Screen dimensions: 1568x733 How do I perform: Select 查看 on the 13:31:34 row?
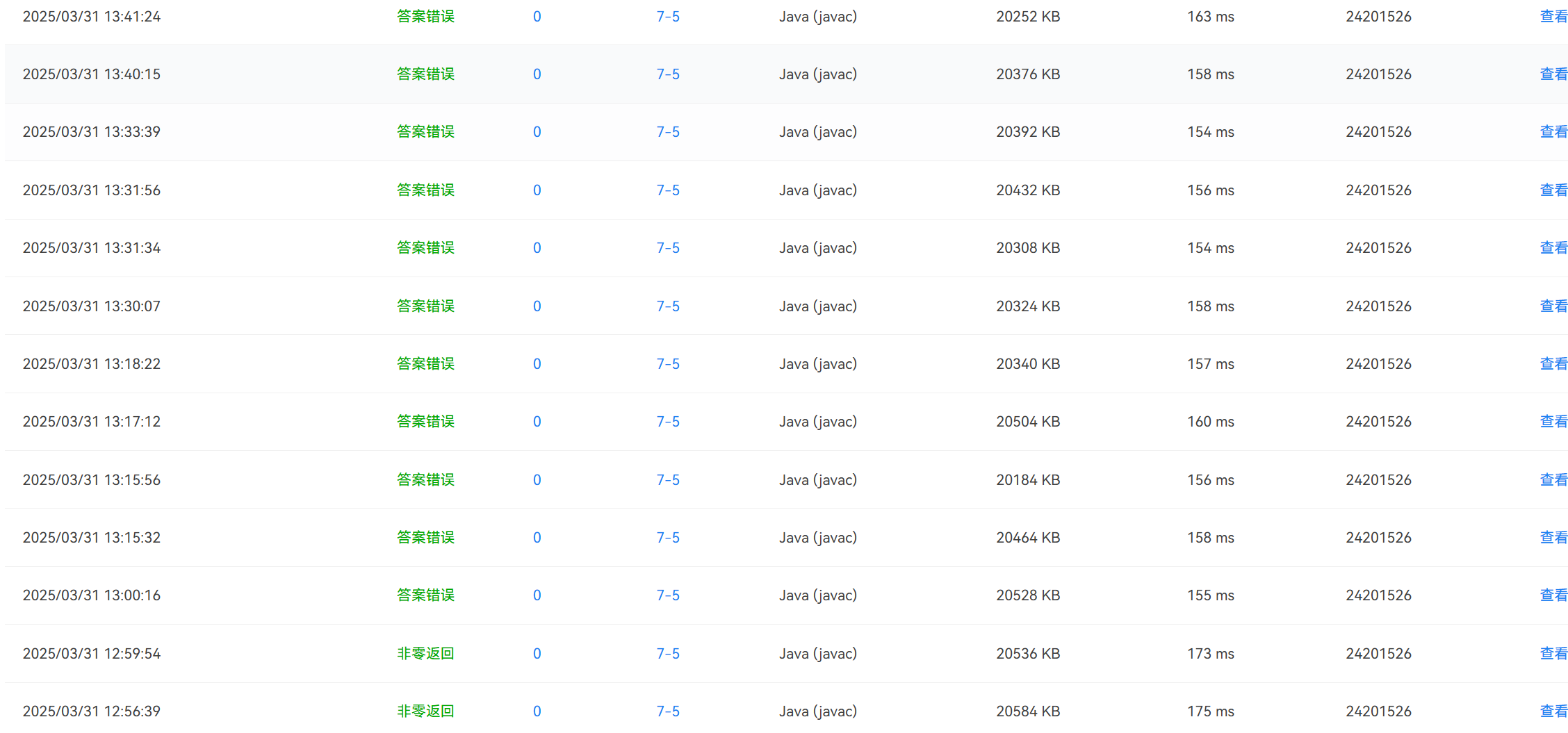pos(1553,248)
